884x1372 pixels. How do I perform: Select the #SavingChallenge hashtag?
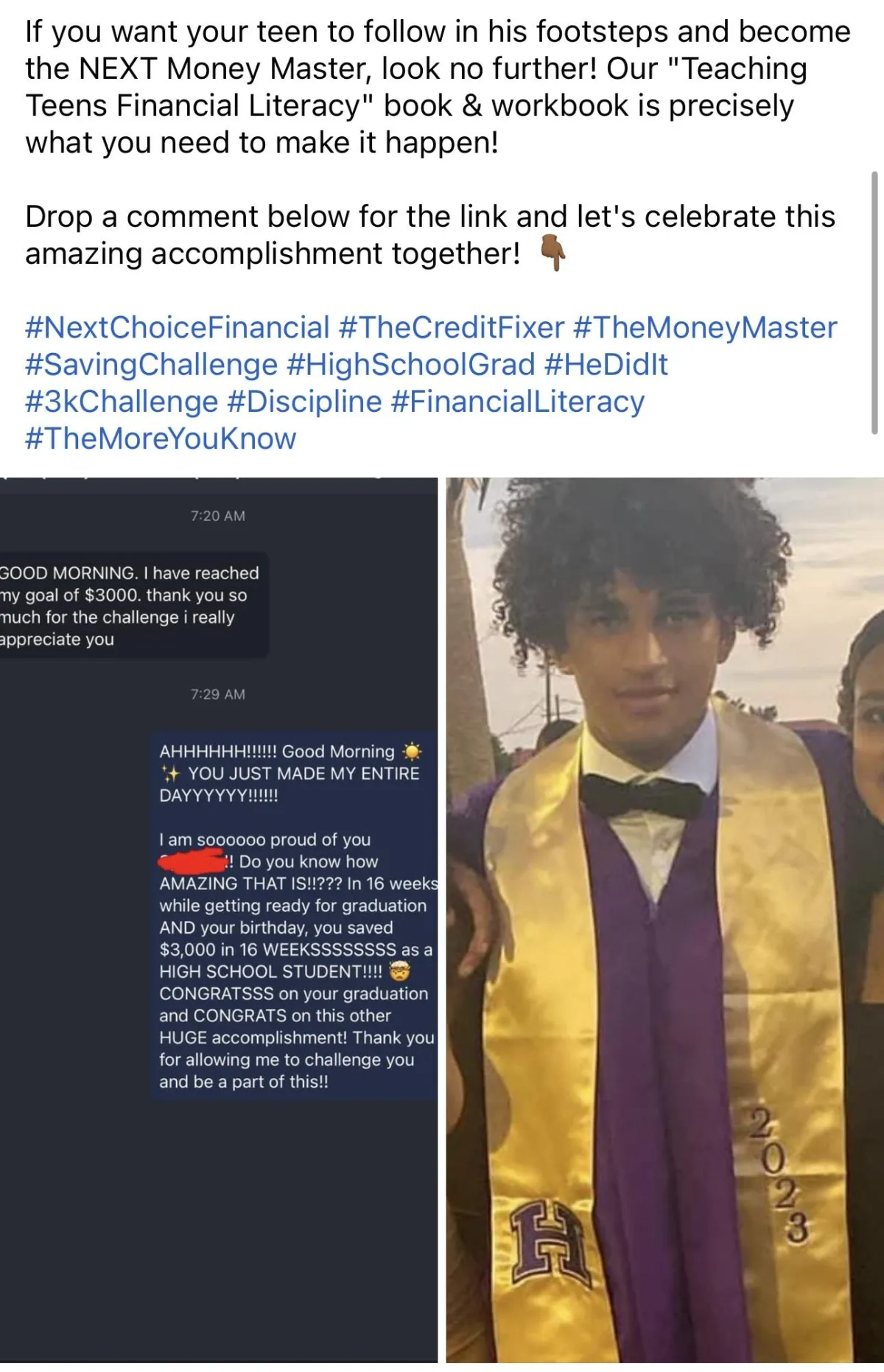pyautogui.click(x=151, y=364)
